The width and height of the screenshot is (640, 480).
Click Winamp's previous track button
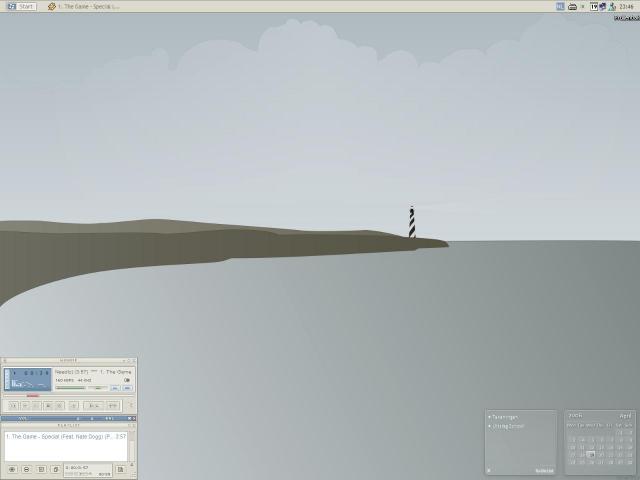coord(13,406)
